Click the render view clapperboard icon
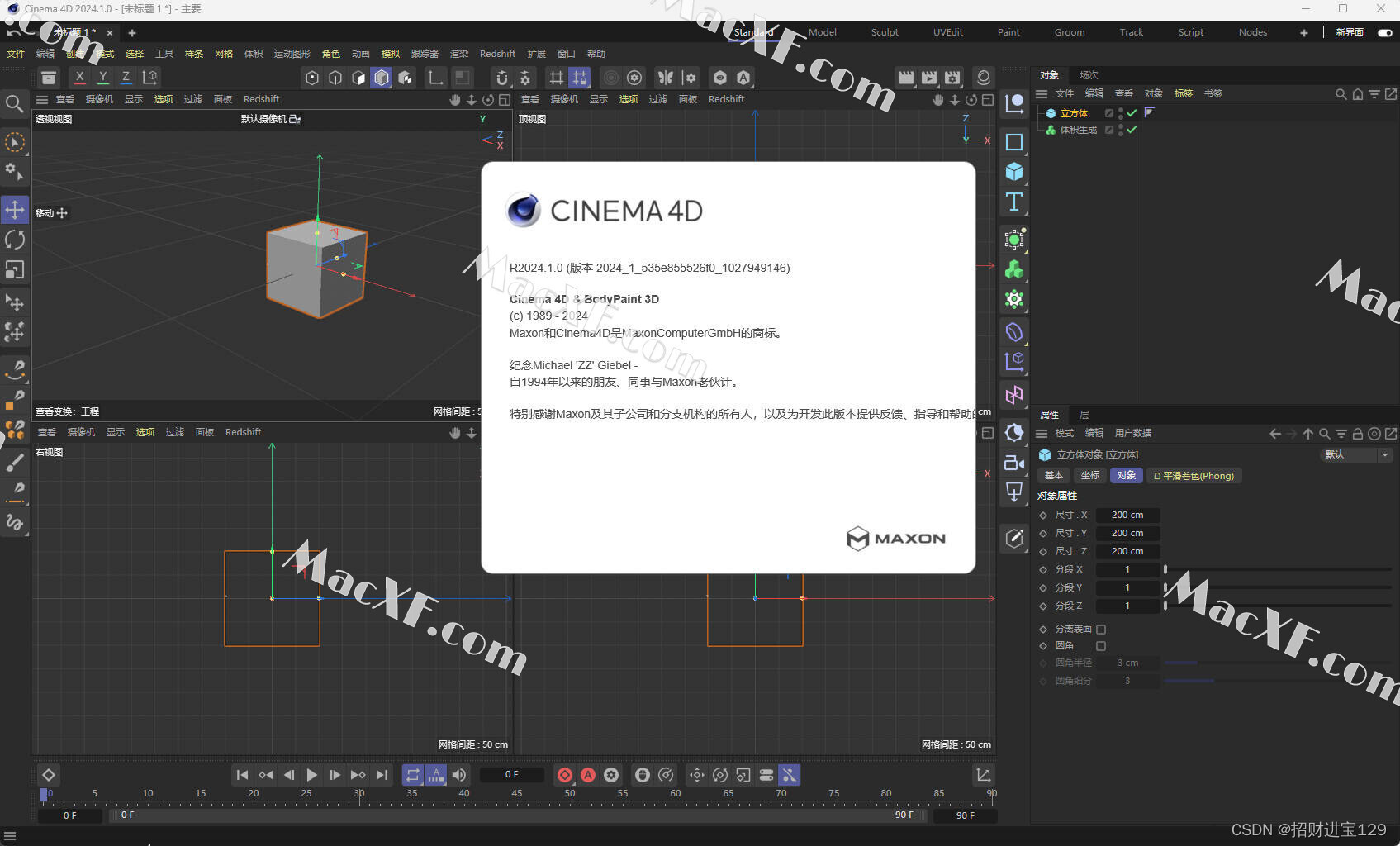Viewport: 1400px width, 846px height. click(x=906, y=78)
